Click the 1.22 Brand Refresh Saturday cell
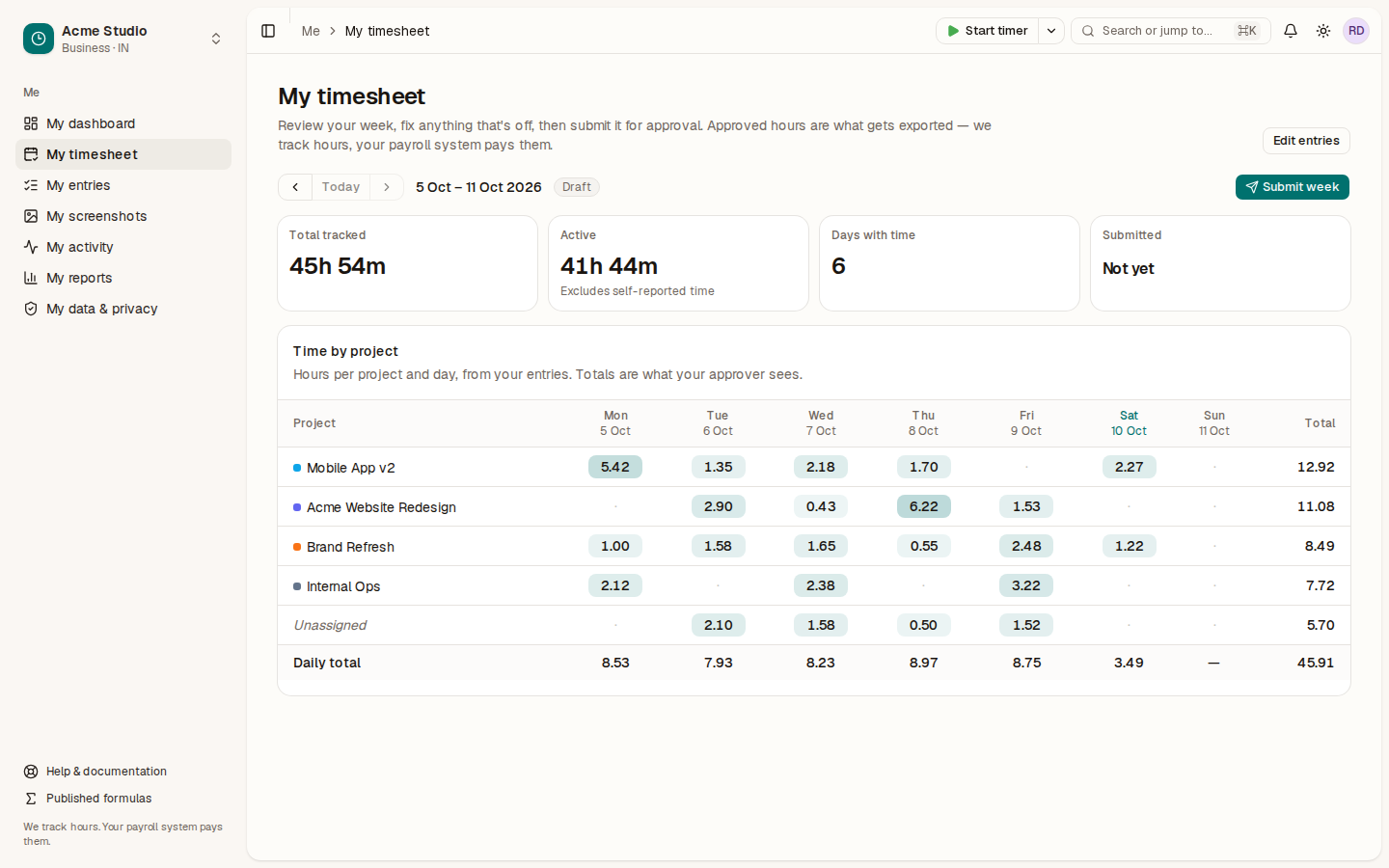1389x868 pixels. 1130,546
